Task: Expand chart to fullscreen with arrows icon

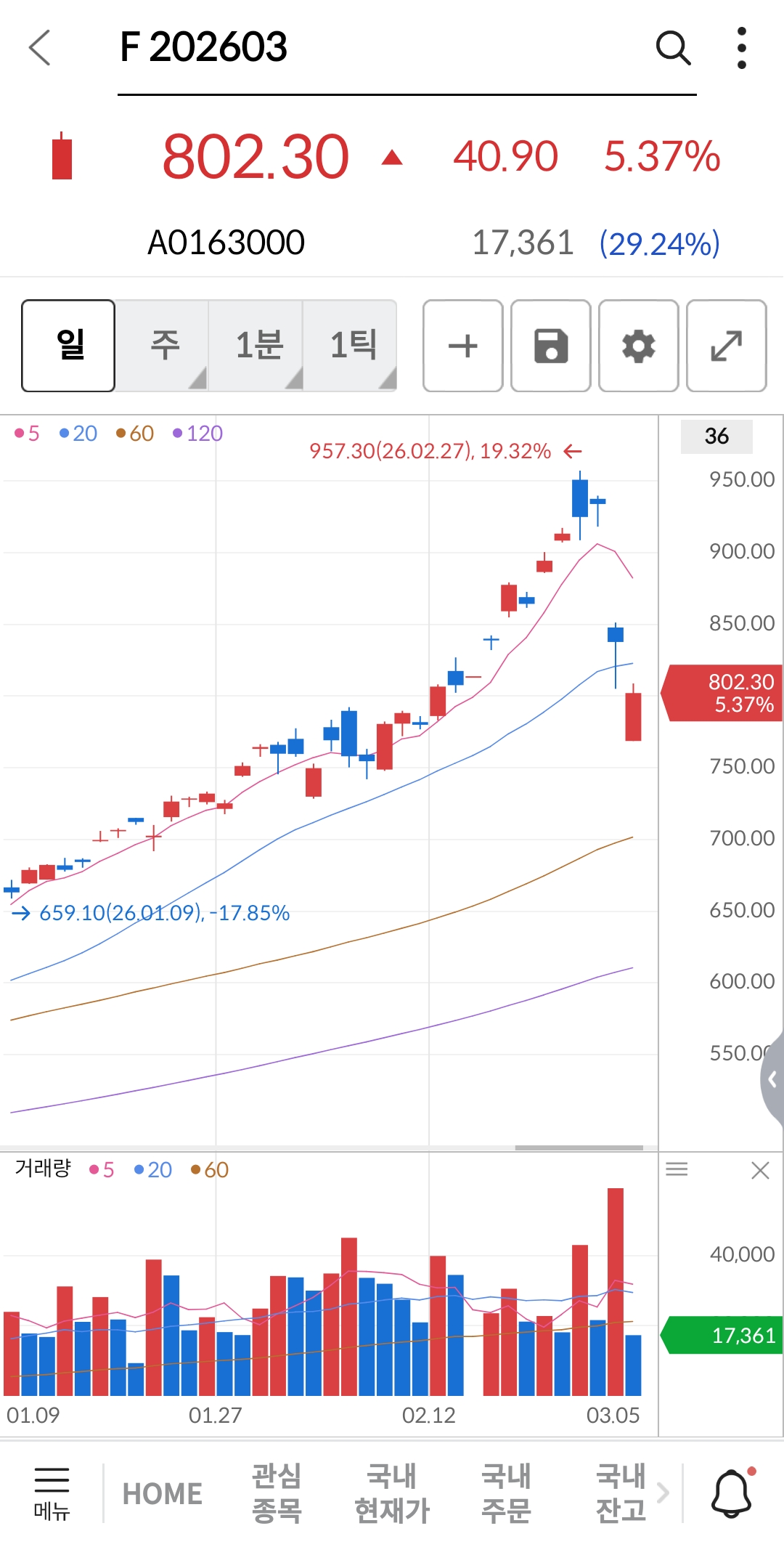Action: tap(726, 346)
